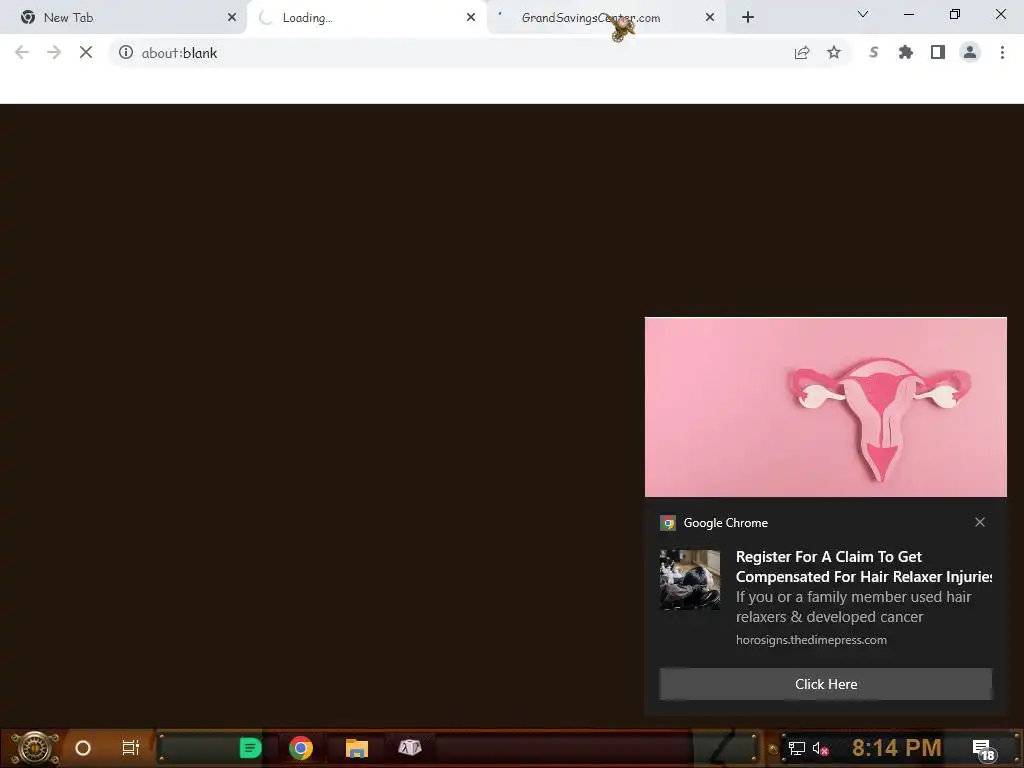This screenshot has width=1024, height=768.
Task: Open the gray cube app on taskbar
Action: [x=409, y=747]
